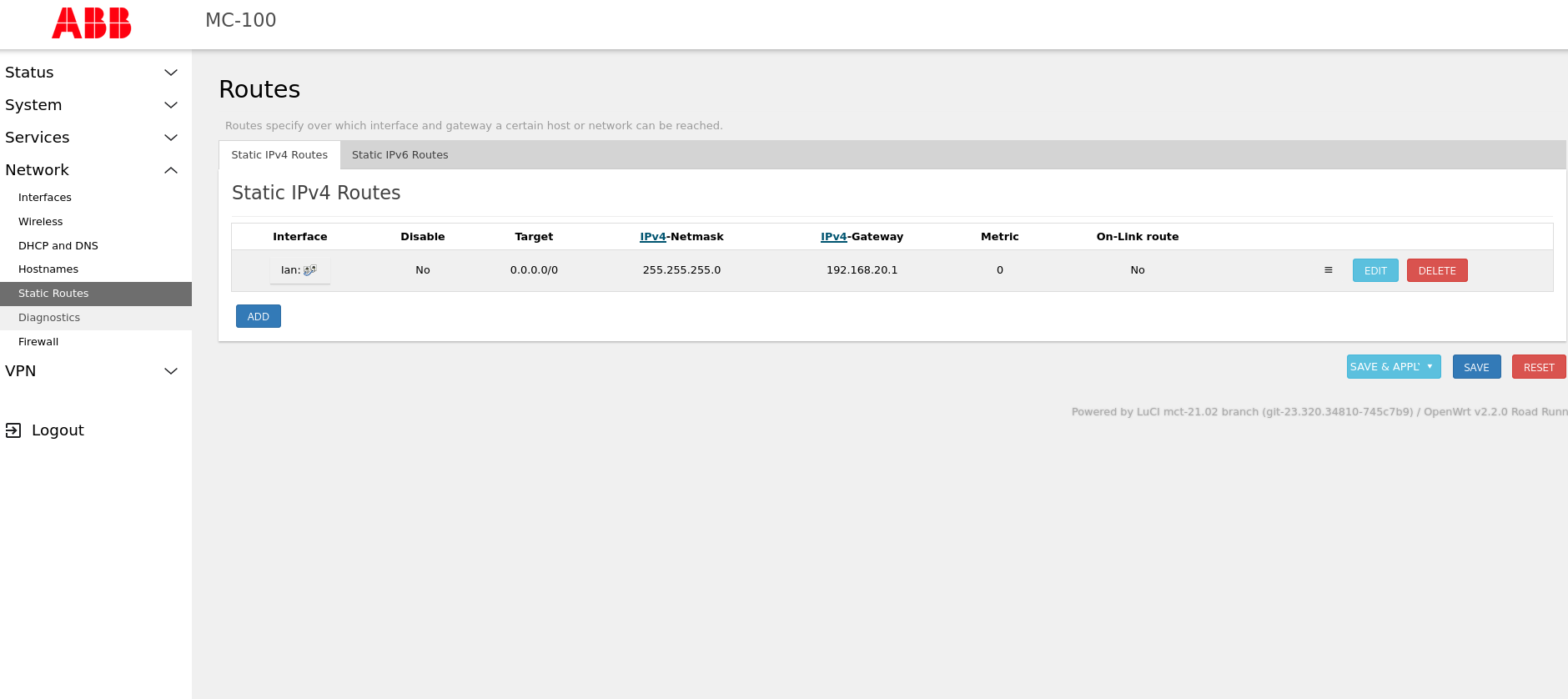The width and height of the screenshot is (1568, 699).
Task: Switch to Static IPv6 Routes tab
Action: pyautogui.click(x=400, y=155)
